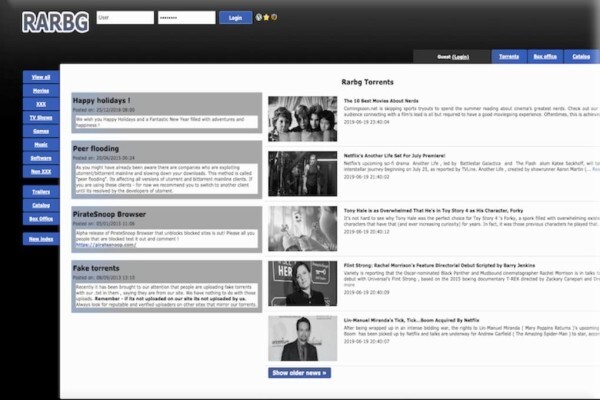
Task: Open Trailers from the sidebar
Action: pyautogui.click(x=41, y=191)
